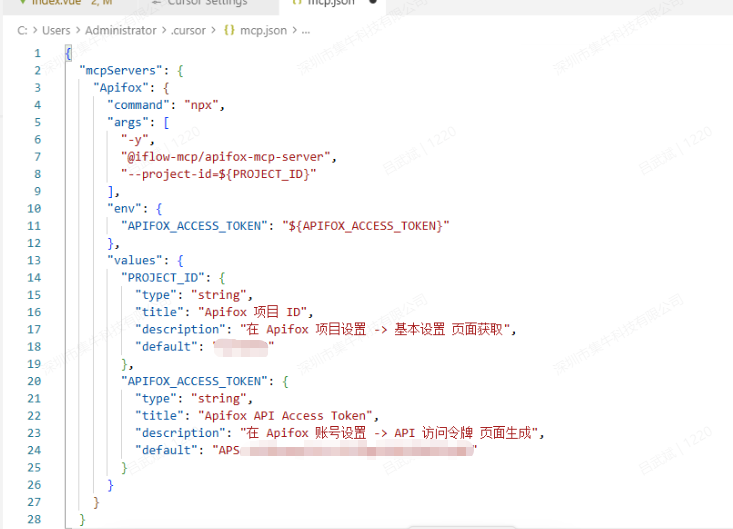
Task: Click the "Apifox API Access Token" title value
Action: [285, 416]
